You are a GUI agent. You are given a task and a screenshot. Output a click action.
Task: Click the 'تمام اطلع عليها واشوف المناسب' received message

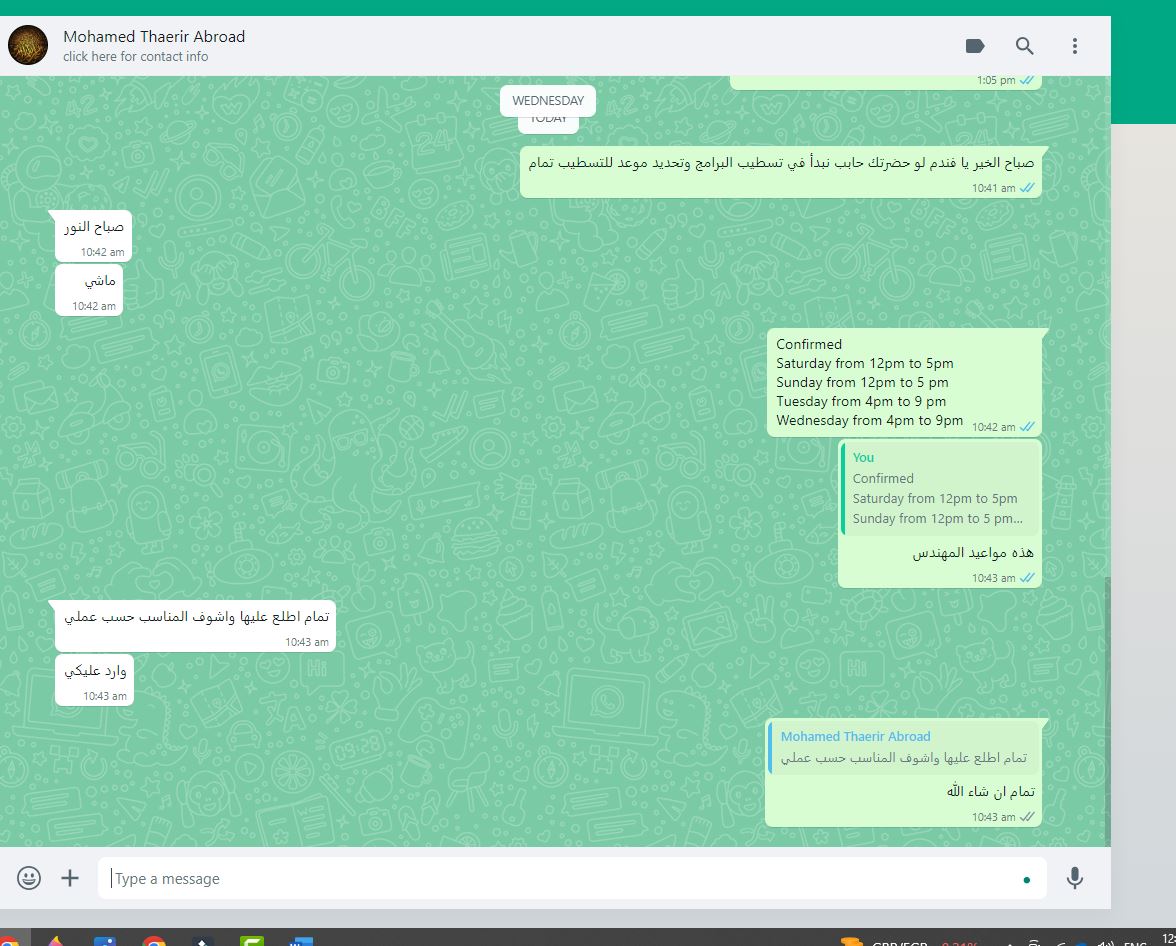pos(195,626)
